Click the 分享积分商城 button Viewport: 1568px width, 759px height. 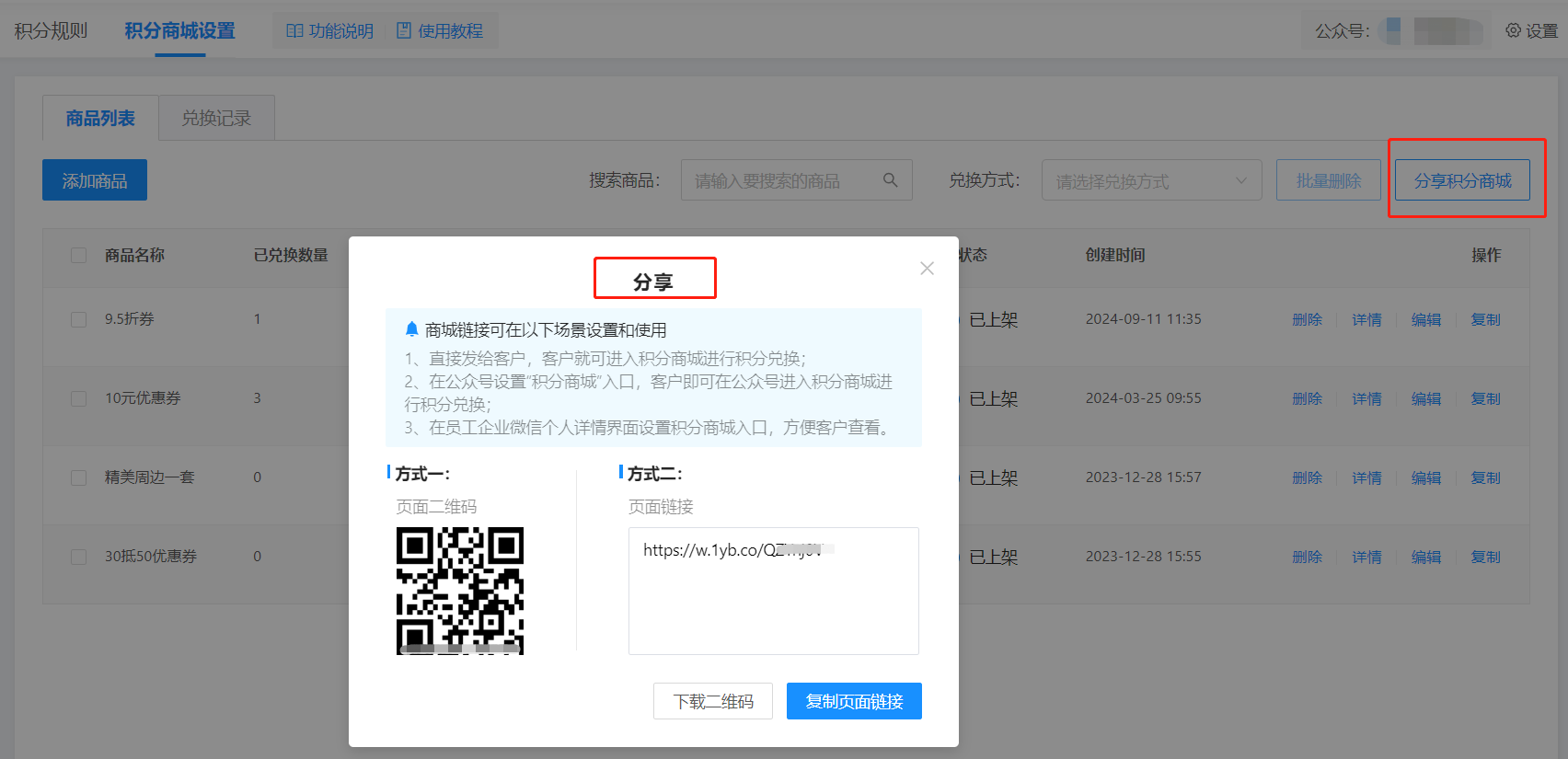pos(1463,180)
